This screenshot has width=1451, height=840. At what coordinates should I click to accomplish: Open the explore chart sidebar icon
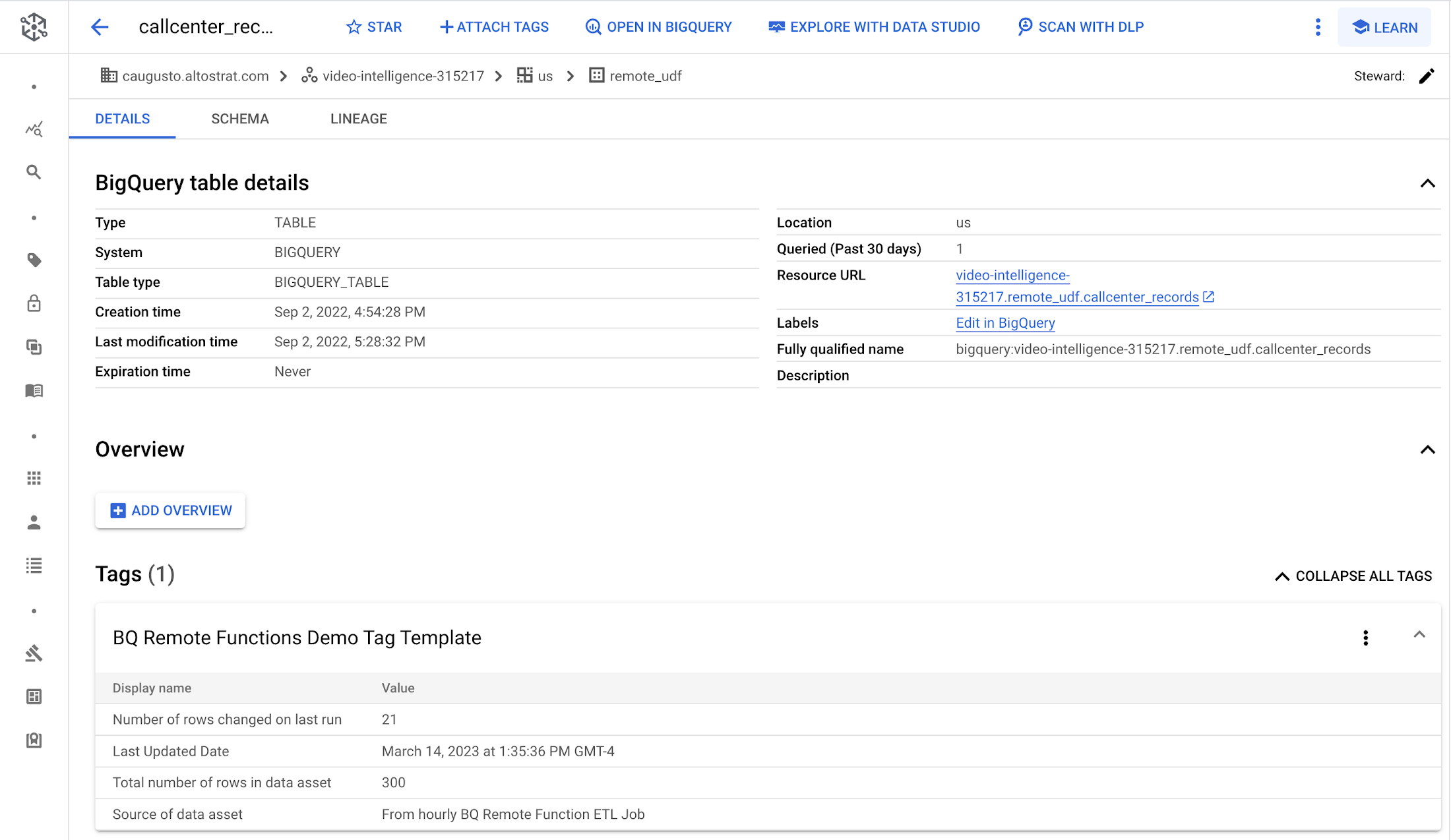pyautogui.click(x=34, y=129)
